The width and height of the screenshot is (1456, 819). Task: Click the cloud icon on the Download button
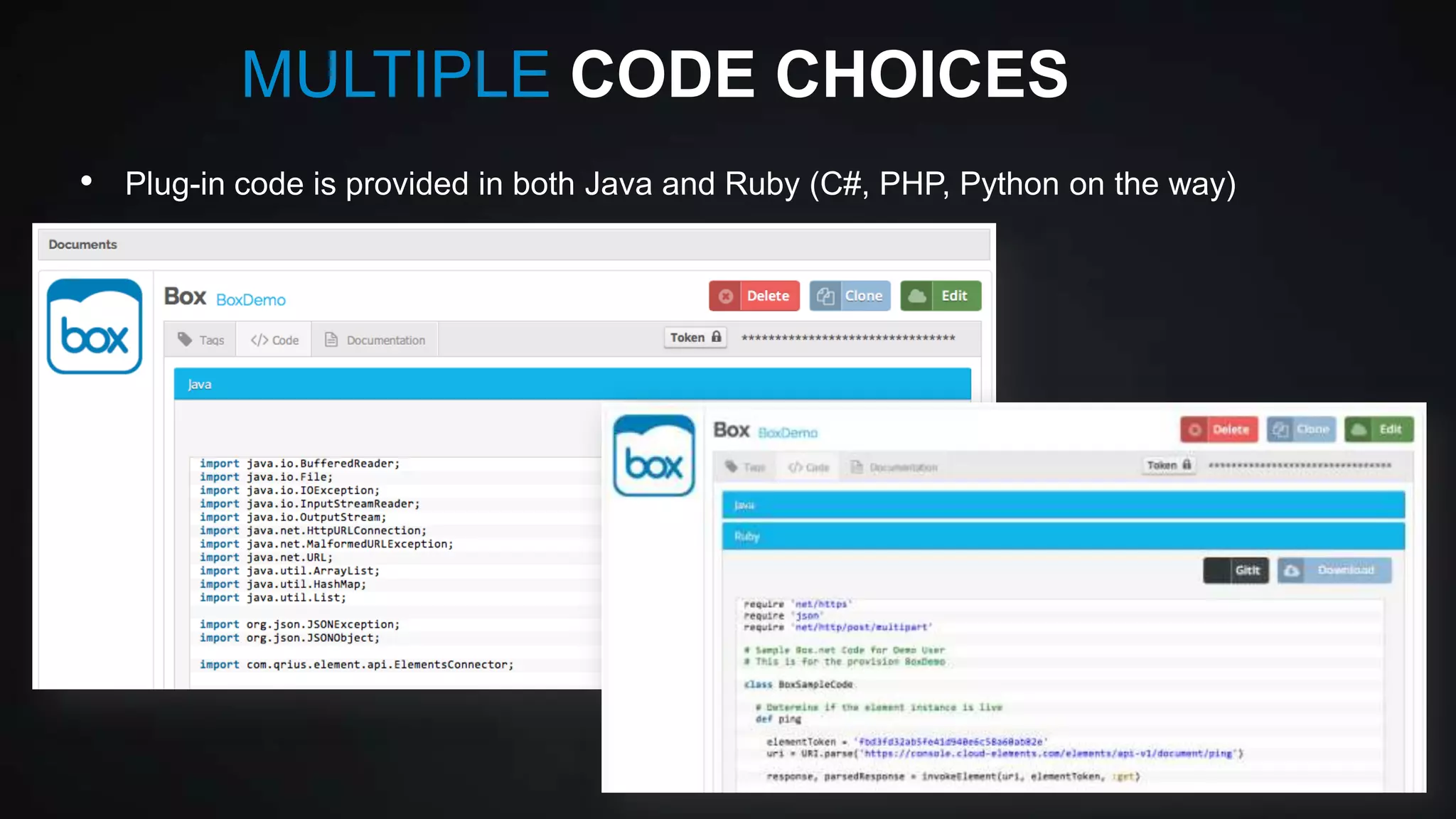click(1292, 570)
